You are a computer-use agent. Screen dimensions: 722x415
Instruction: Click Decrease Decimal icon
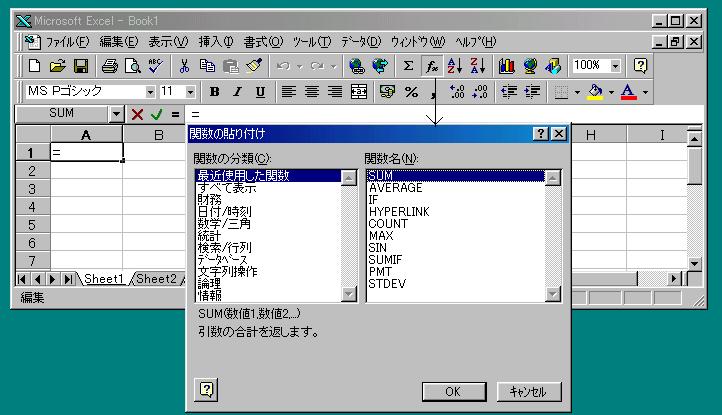[x=480, y=92]
